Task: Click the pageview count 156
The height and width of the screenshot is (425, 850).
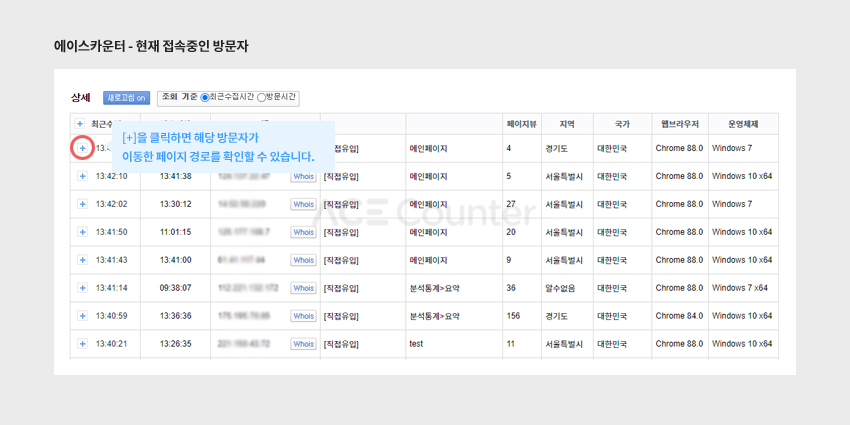Action: tap(513, 315)
